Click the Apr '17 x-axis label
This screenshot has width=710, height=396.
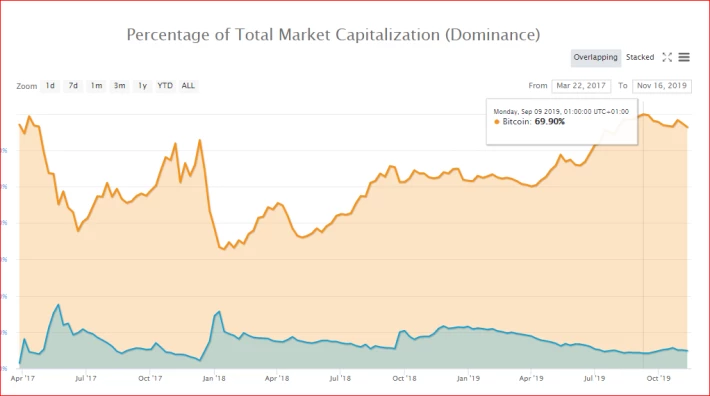[23, 378]
